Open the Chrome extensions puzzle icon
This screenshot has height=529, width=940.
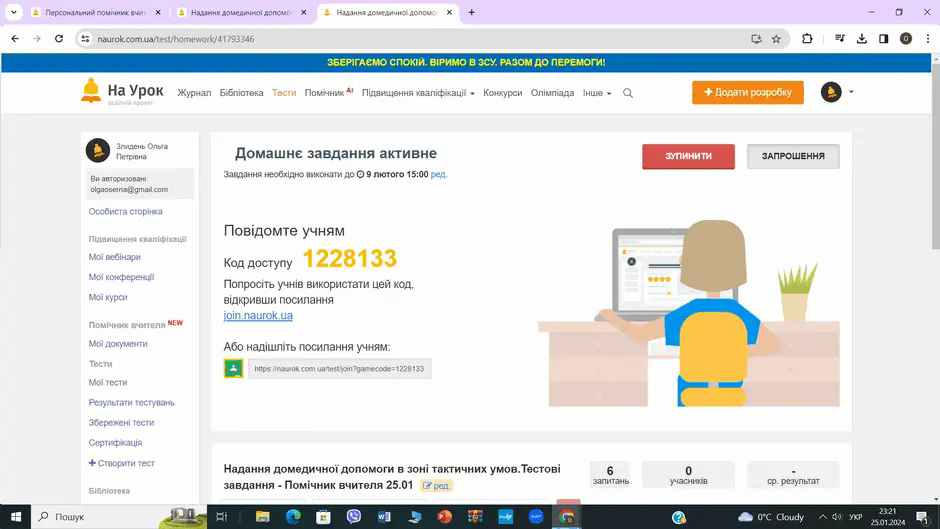click(x=807, y=39)
